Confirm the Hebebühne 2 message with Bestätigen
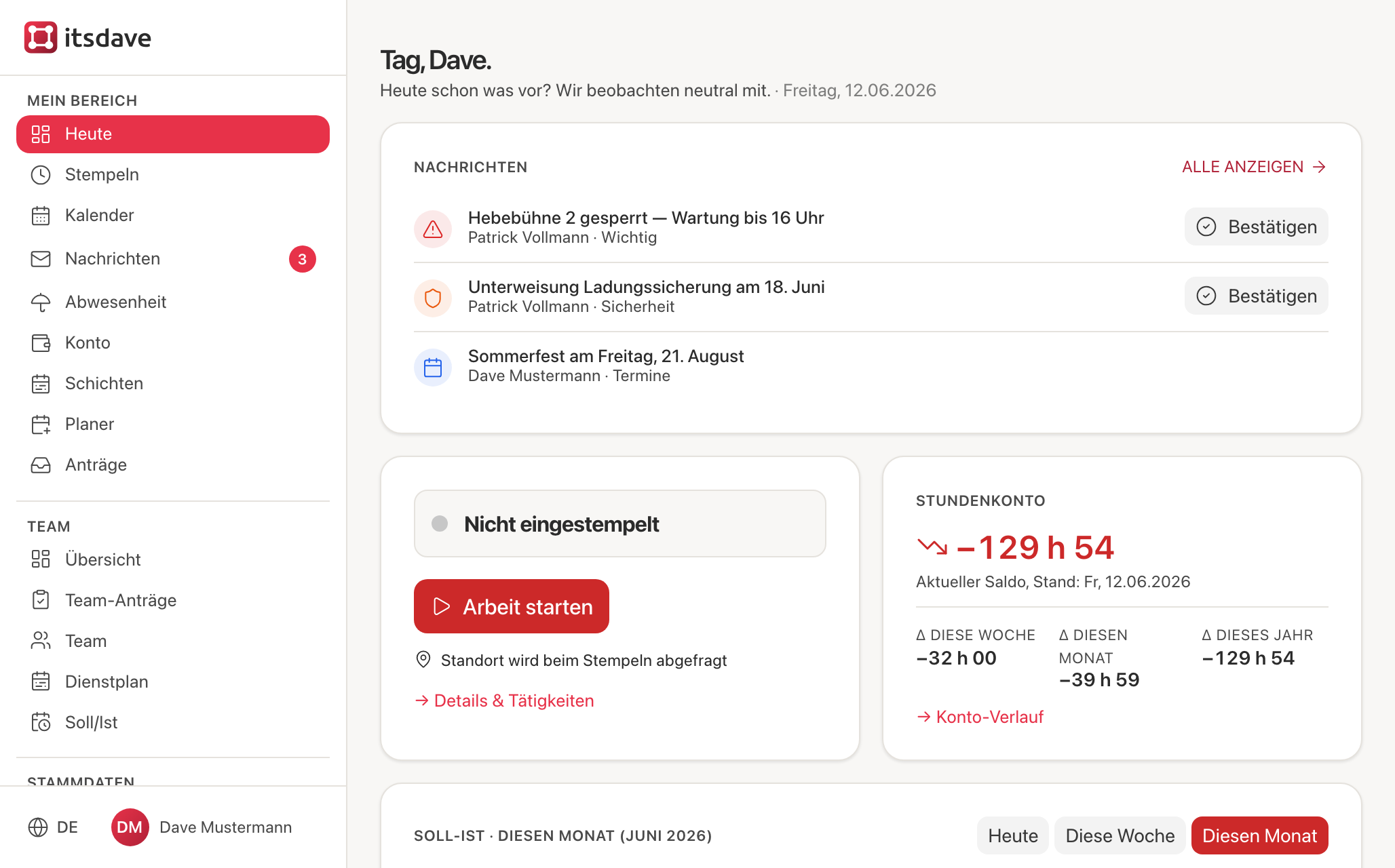This screenshot has height=868, width=1395. (1257, 226)
